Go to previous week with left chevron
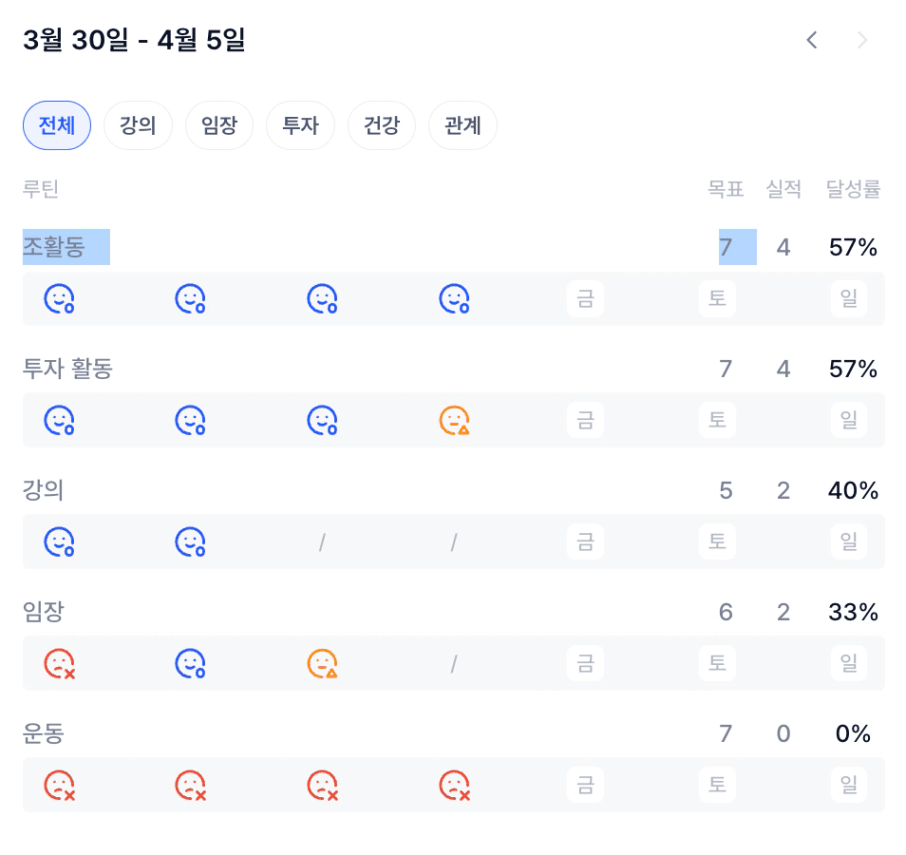Image resolution: width=906 pixels, height=855 pixels. pyautogui.click(x=812, y=40)
